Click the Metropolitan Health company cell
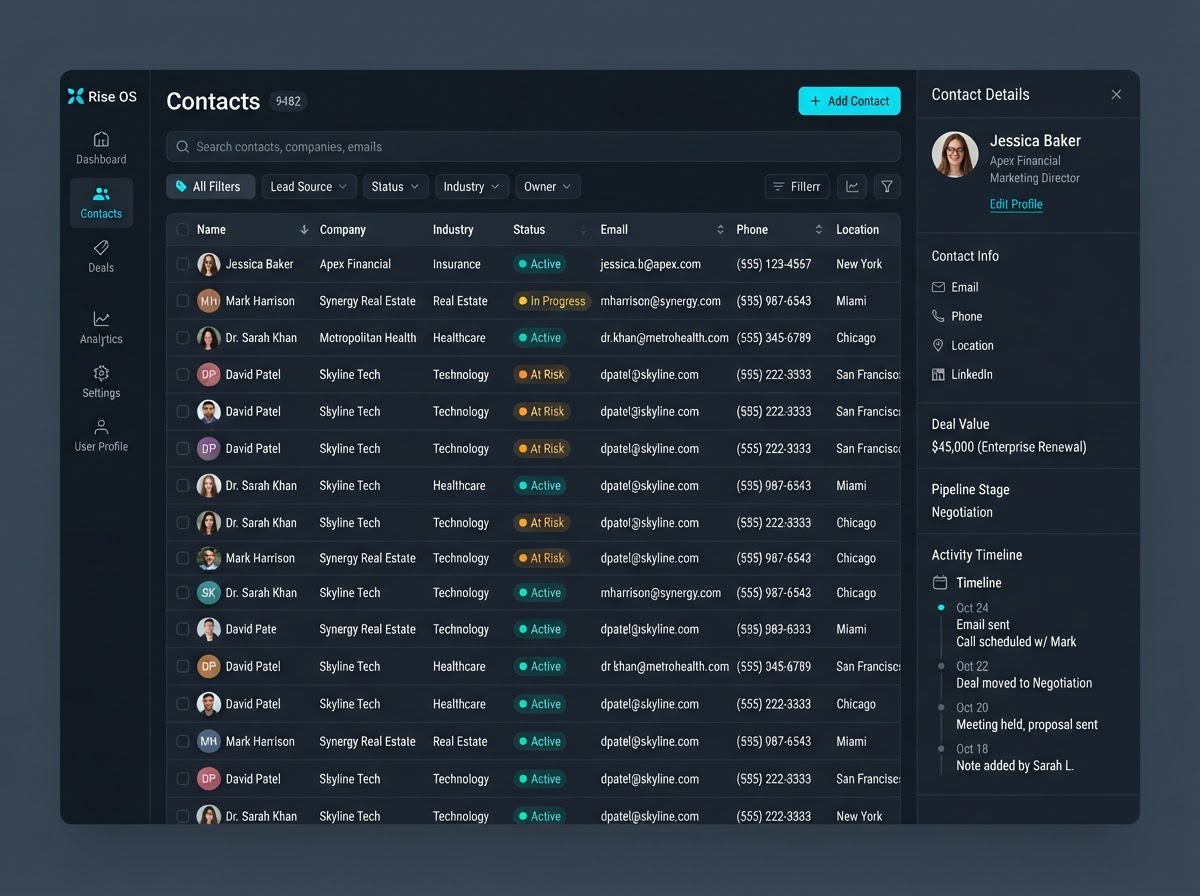The width and height of the screenshot is (1200, 896). click(x=368, y=338)
